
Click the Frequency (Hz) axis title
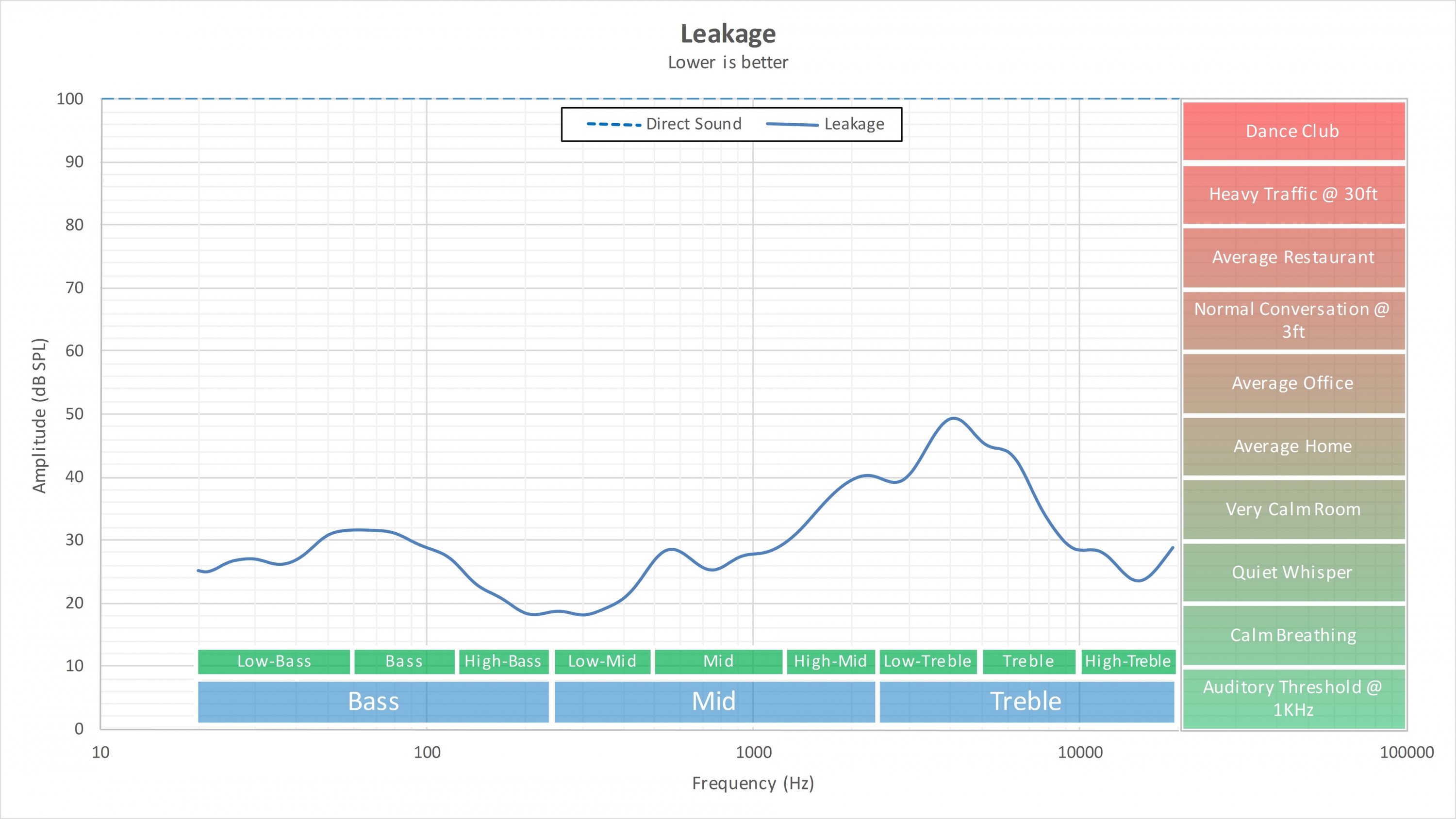click(x=753, y=784)
